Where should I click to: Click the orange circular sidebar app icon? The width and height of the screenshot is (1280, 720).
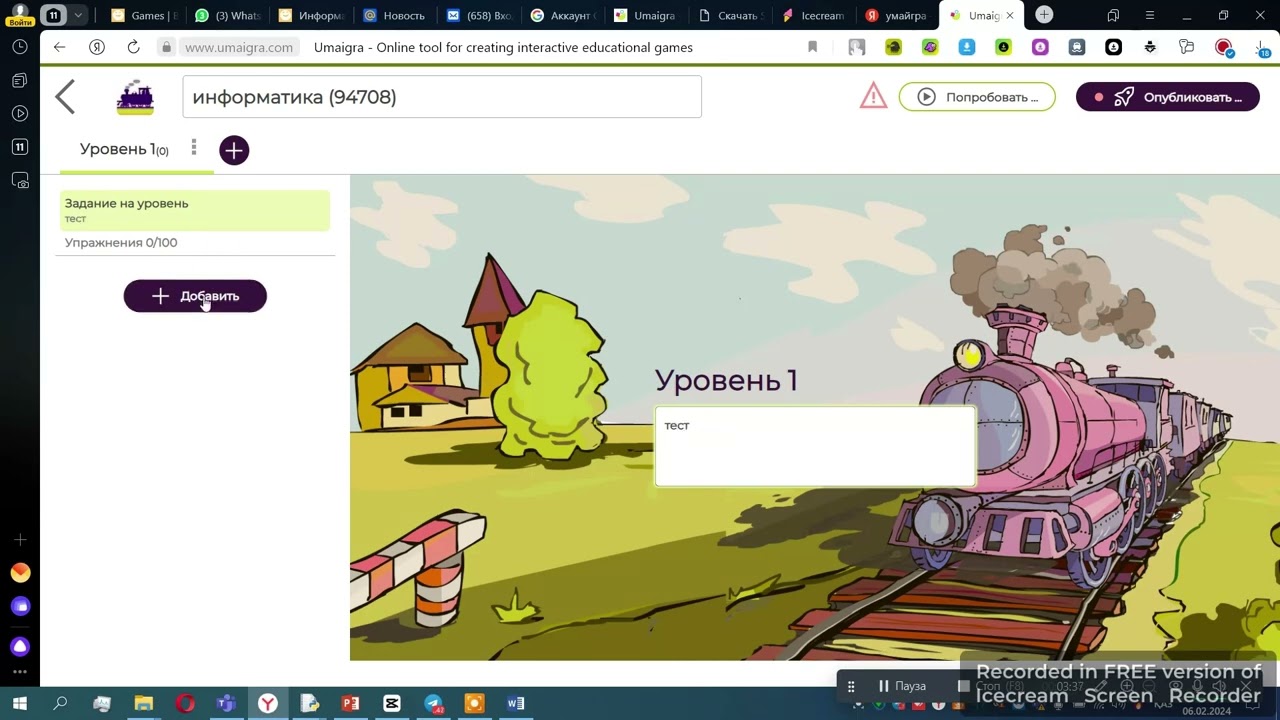[20, 573]
